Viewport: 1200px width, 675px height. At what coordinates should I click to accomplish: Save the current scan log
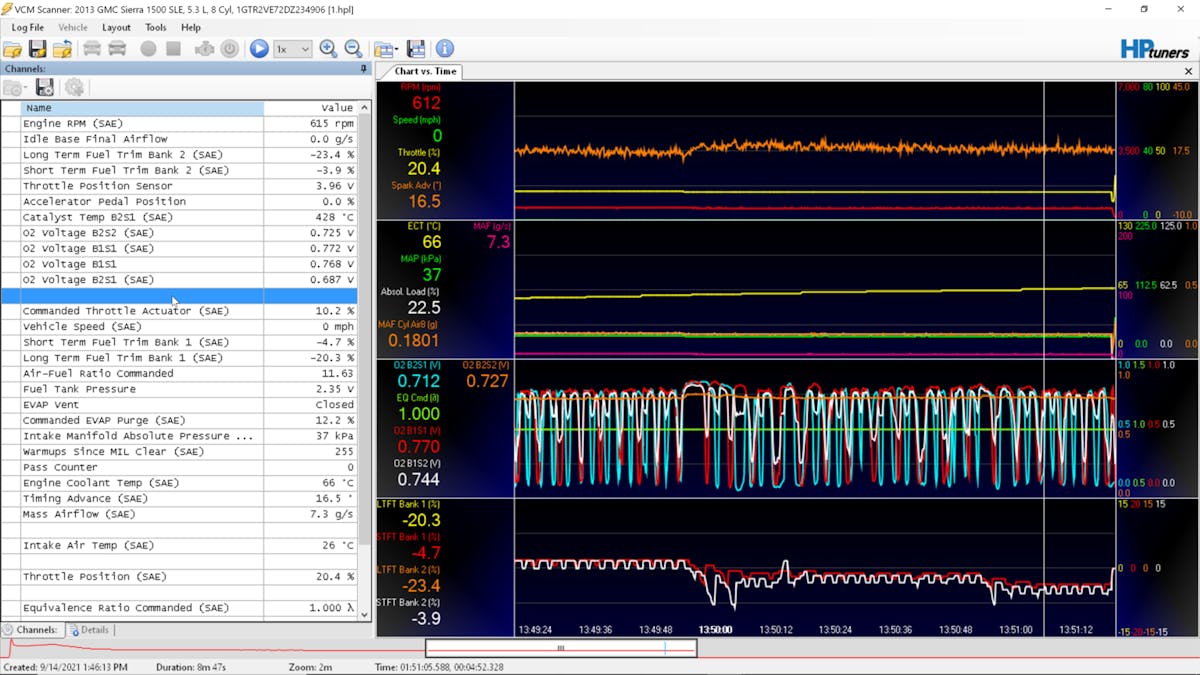[x=37, y=48]
